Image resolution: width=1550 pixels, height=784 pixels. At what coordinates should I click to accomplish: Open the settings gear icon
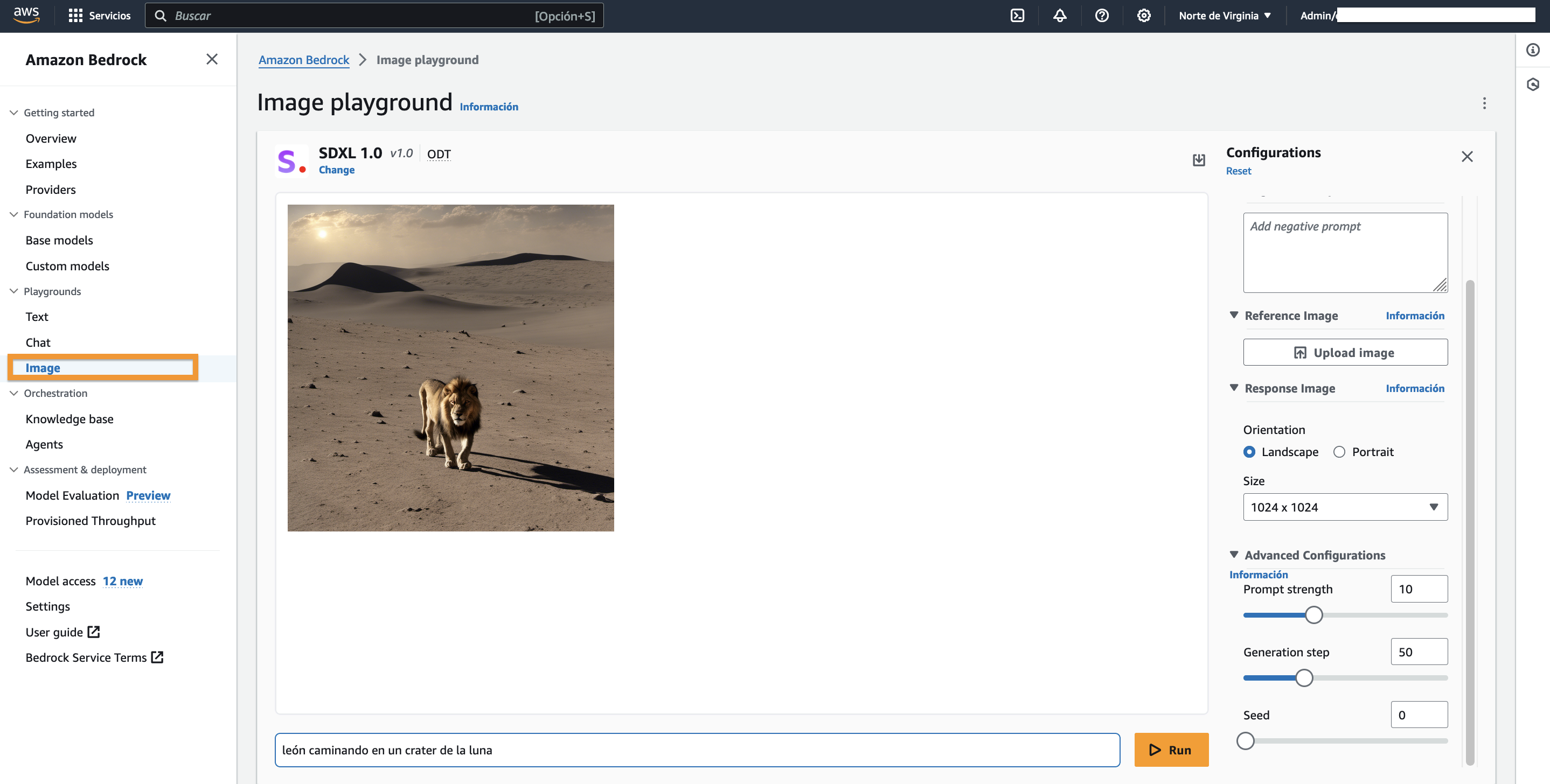(1144, 16)
